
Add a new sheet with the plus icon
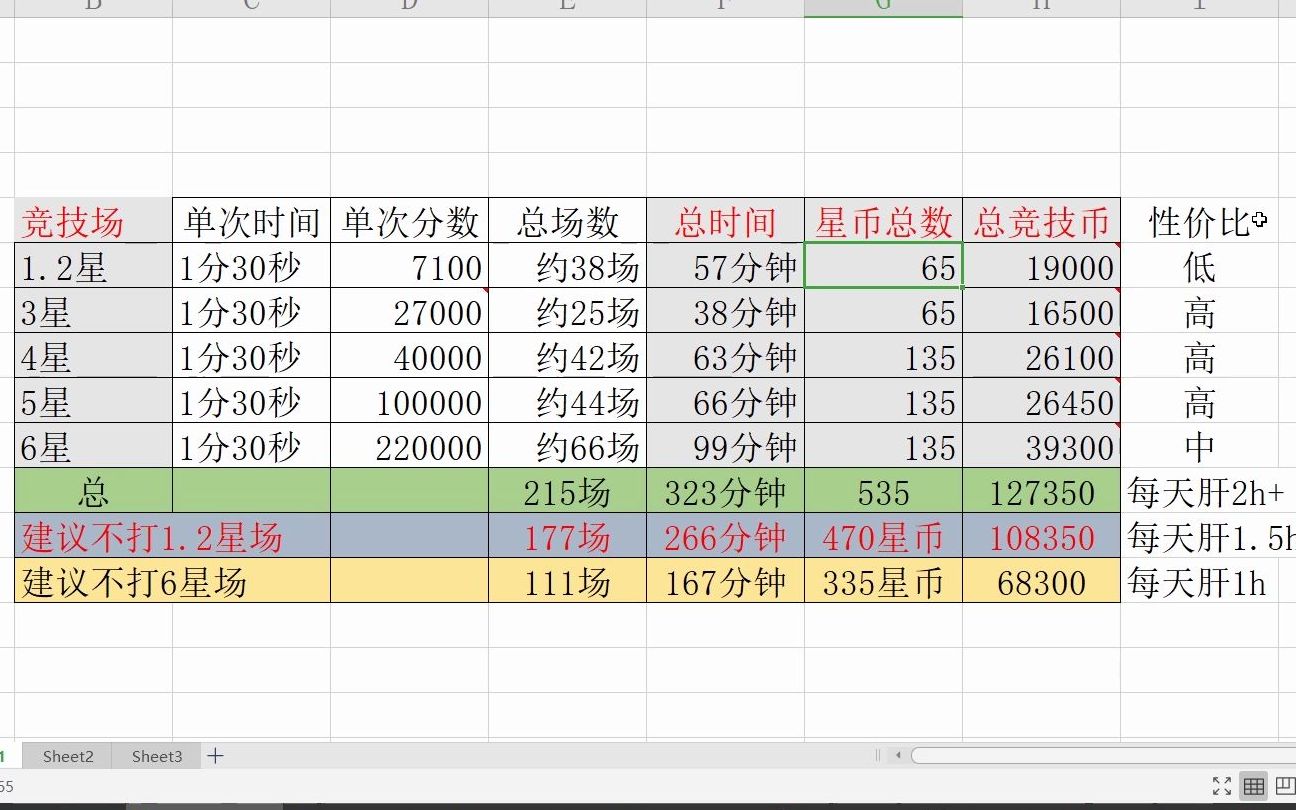pyautogui.click(x=215, y=756)
